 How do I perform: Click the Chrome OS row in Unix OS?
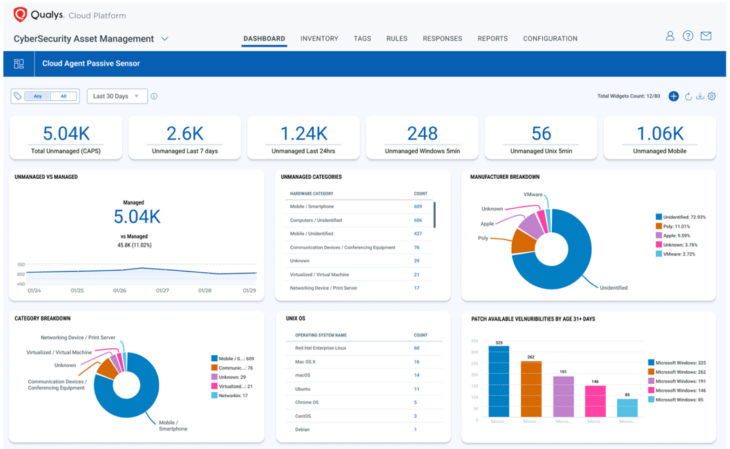point(364,402)
